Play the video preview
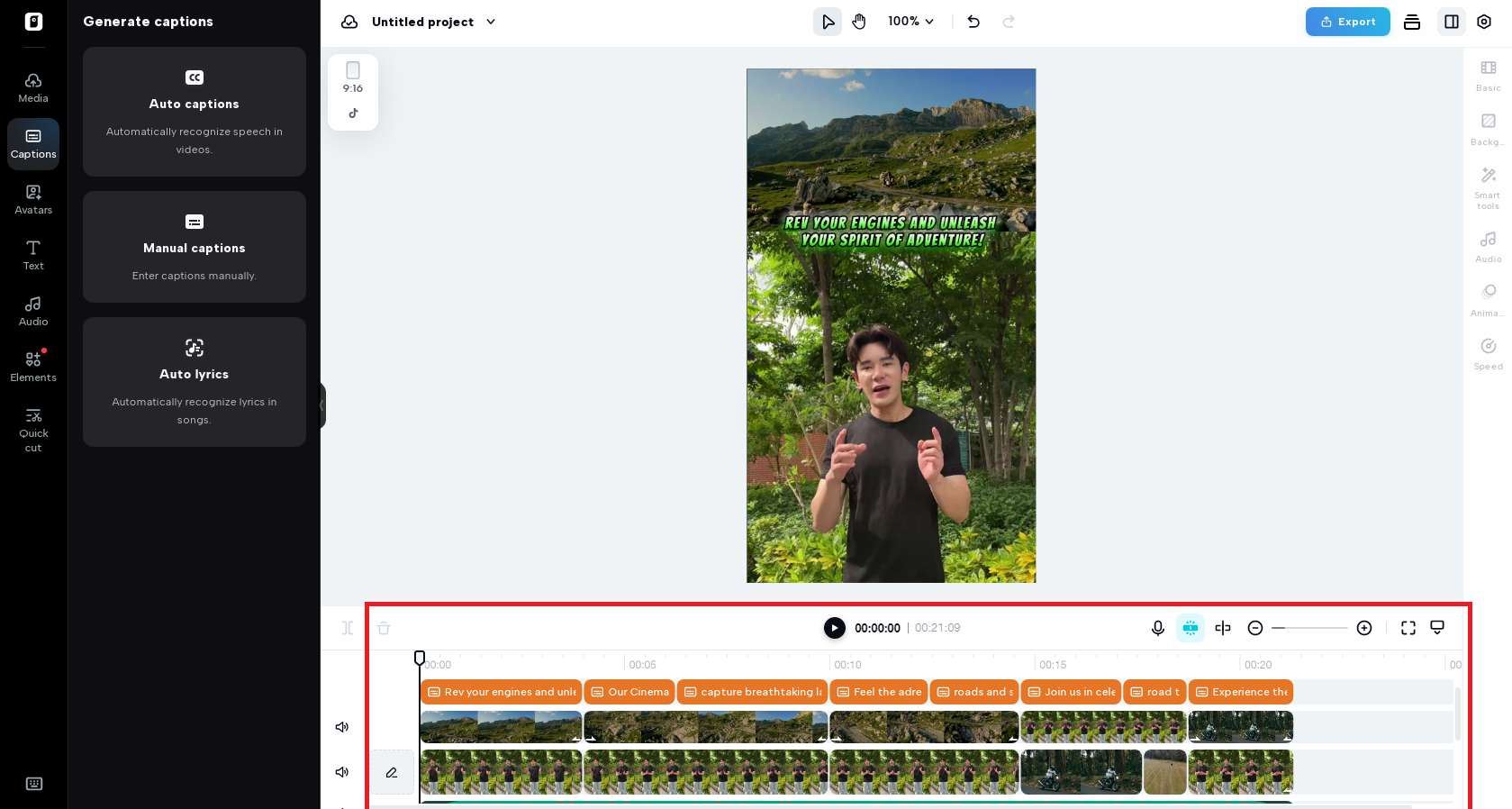1512x809 pixels. (x=835, y=628)
